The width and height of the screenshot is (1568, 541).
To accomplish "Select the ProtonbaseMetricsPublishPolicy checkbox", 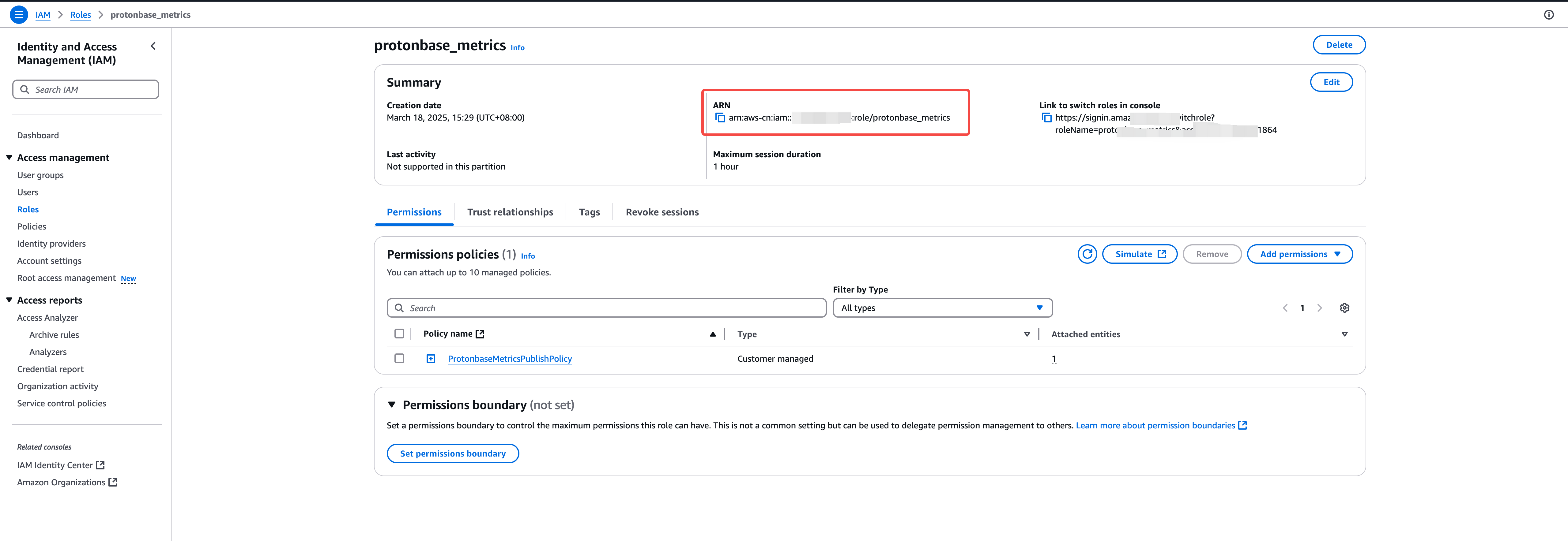I will click(399, 359).
